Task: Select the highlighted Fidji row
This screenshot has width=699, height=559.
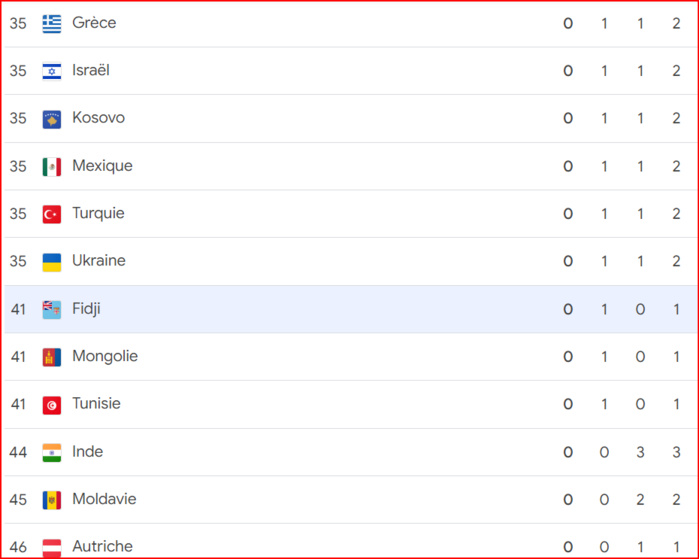Action: pyautogui.click(x=351, y=309)
